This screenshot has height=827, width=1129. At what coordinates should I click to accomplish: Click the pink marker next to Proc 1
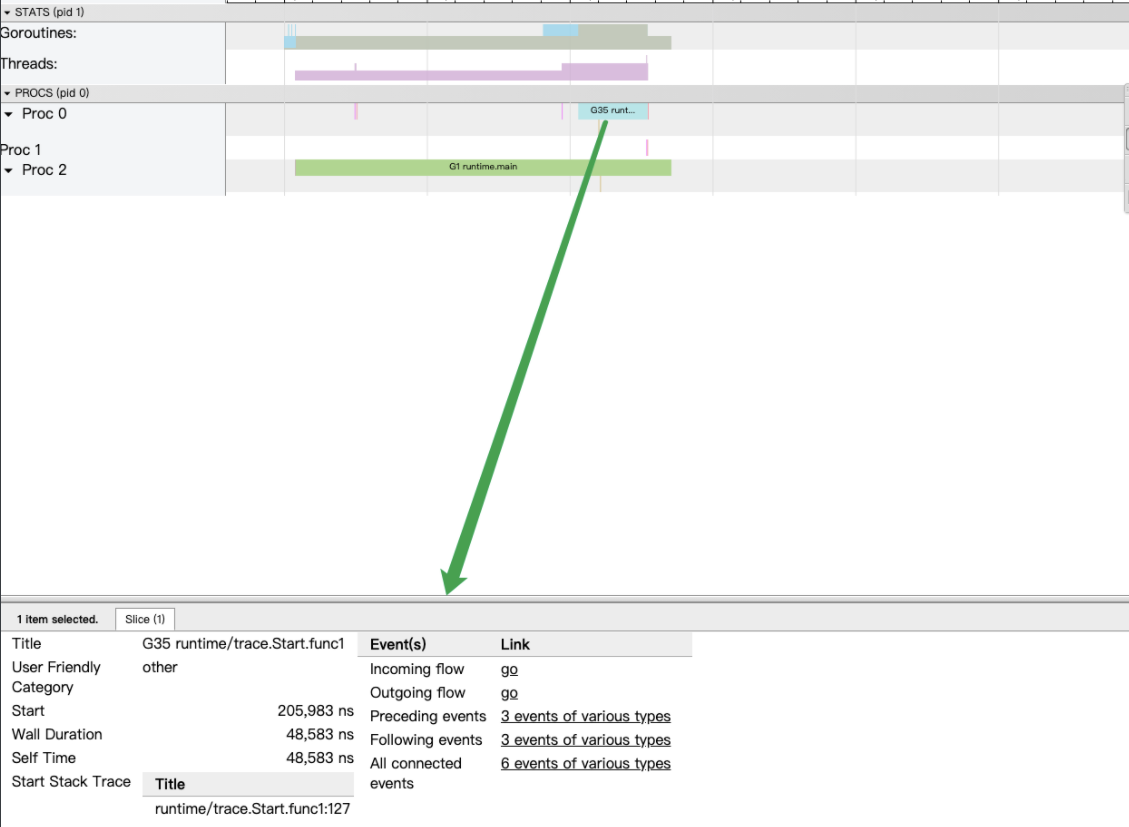[646, 148]
